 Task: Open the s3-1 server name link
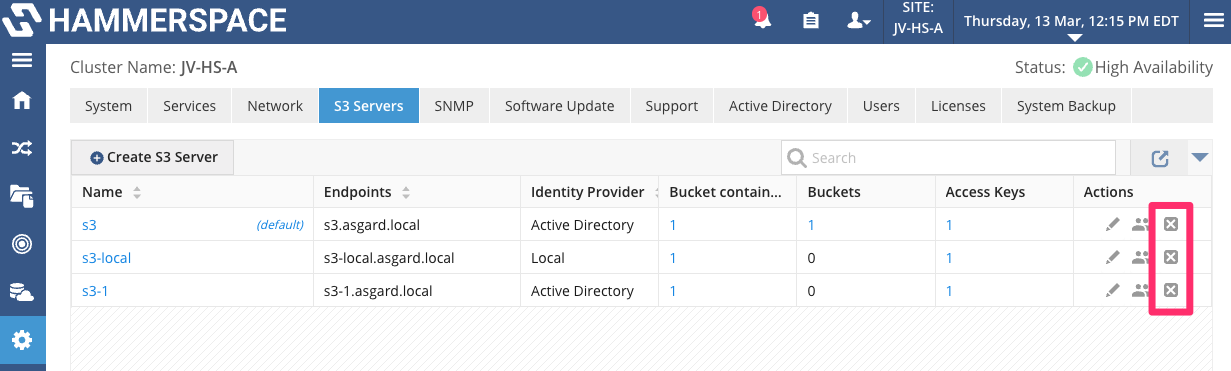pyautogui.click(x=96, y=291)
